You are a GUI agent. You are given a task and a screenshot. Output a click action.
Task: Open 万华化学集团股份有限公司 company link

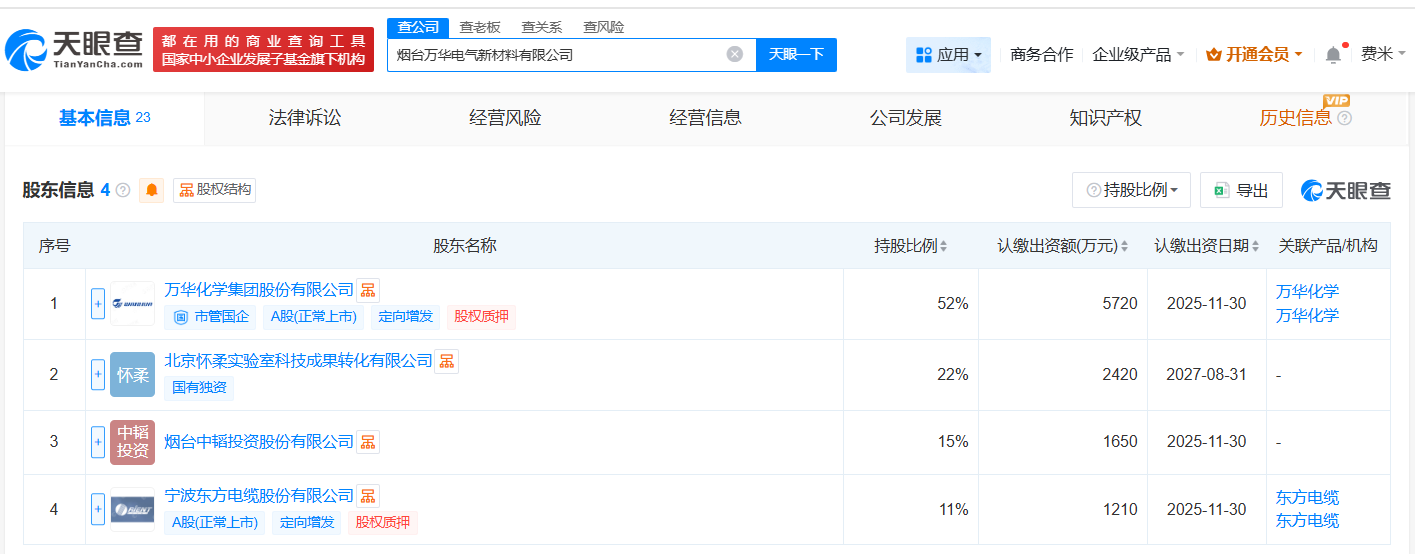pos(259,290)
